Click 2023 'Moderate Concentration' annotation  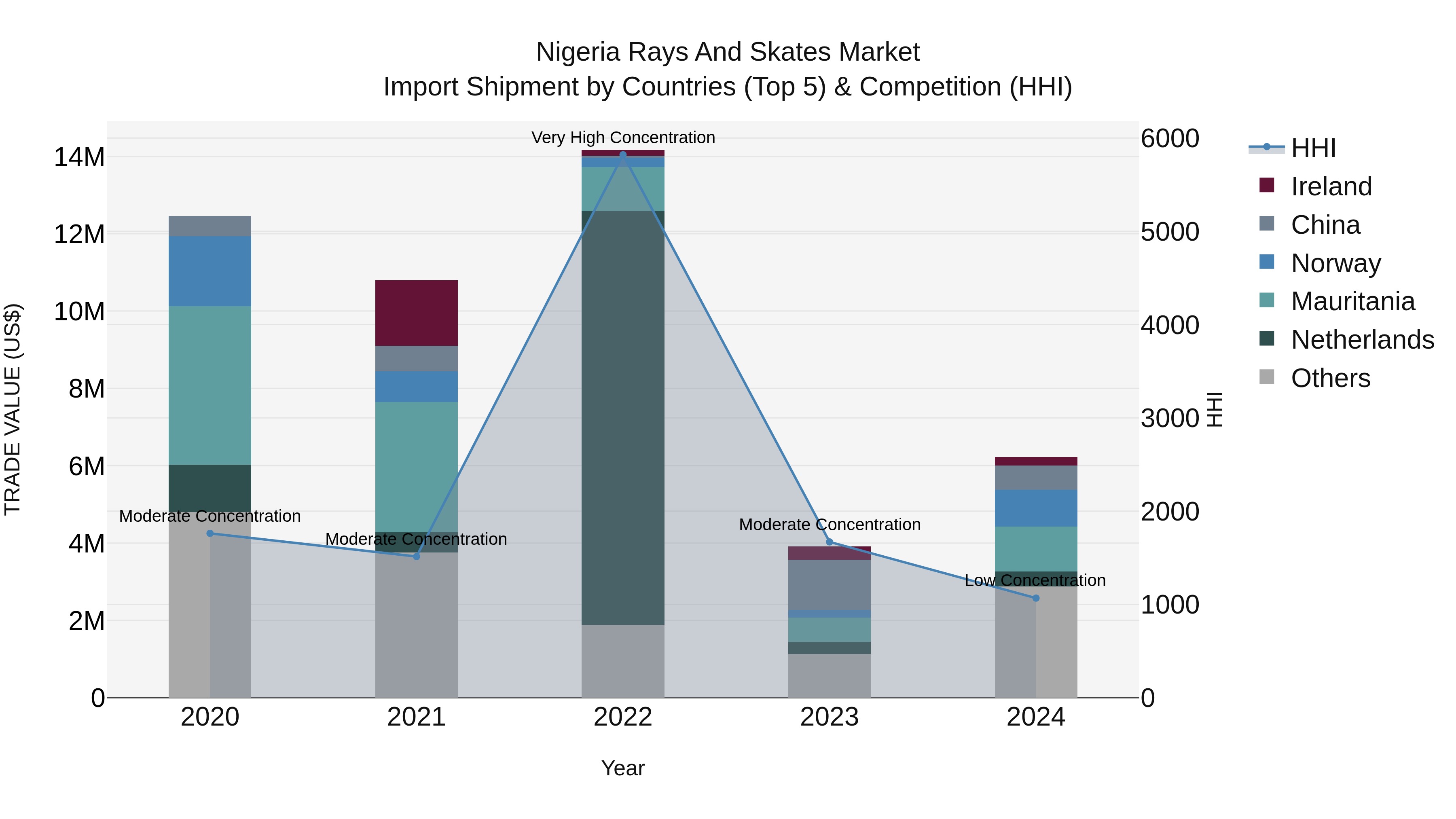pyautogui.click(x=830, y=525)
